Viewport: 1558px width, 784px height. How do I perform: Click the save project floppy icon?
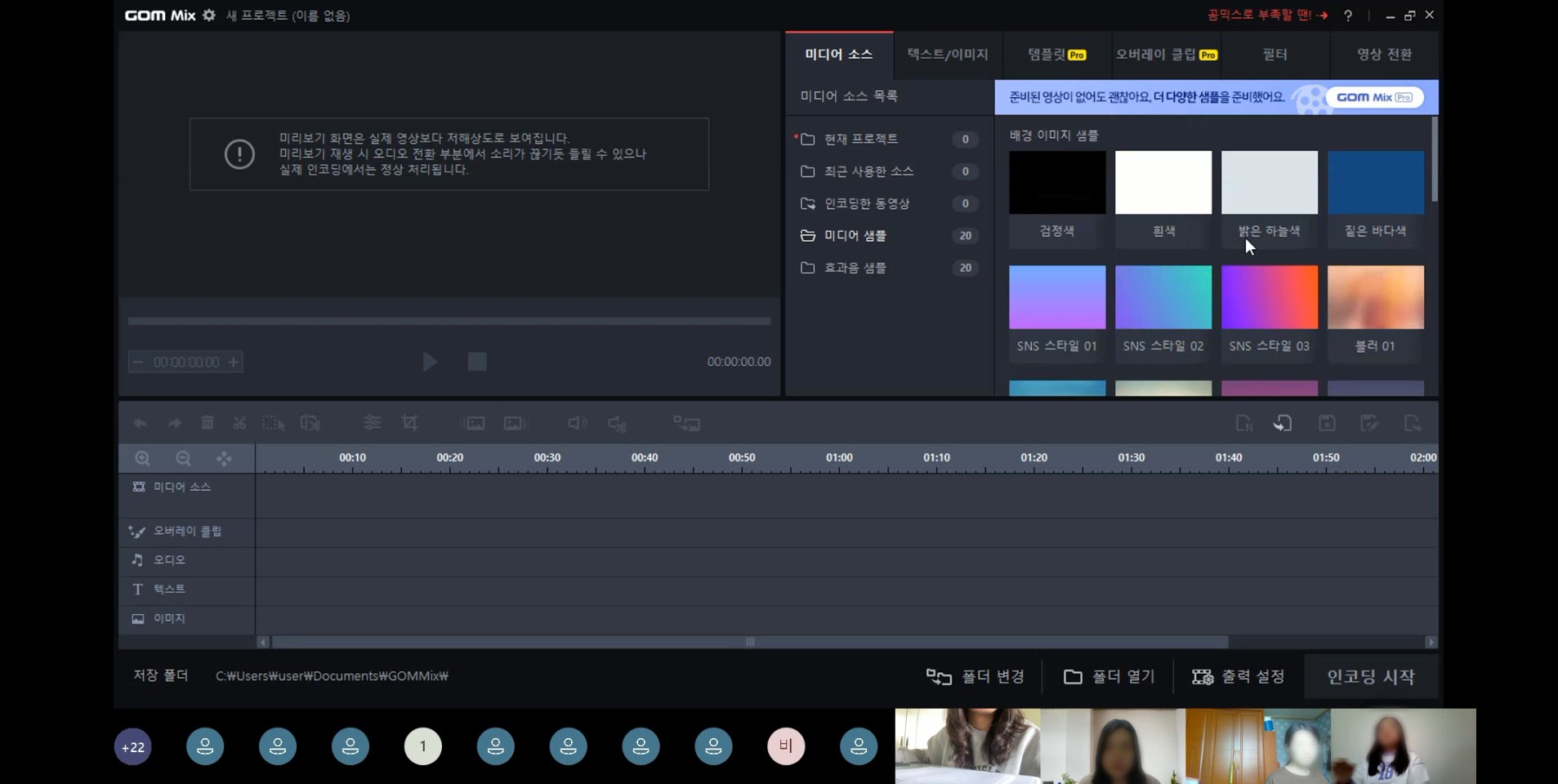click(x=1327, y=423)
